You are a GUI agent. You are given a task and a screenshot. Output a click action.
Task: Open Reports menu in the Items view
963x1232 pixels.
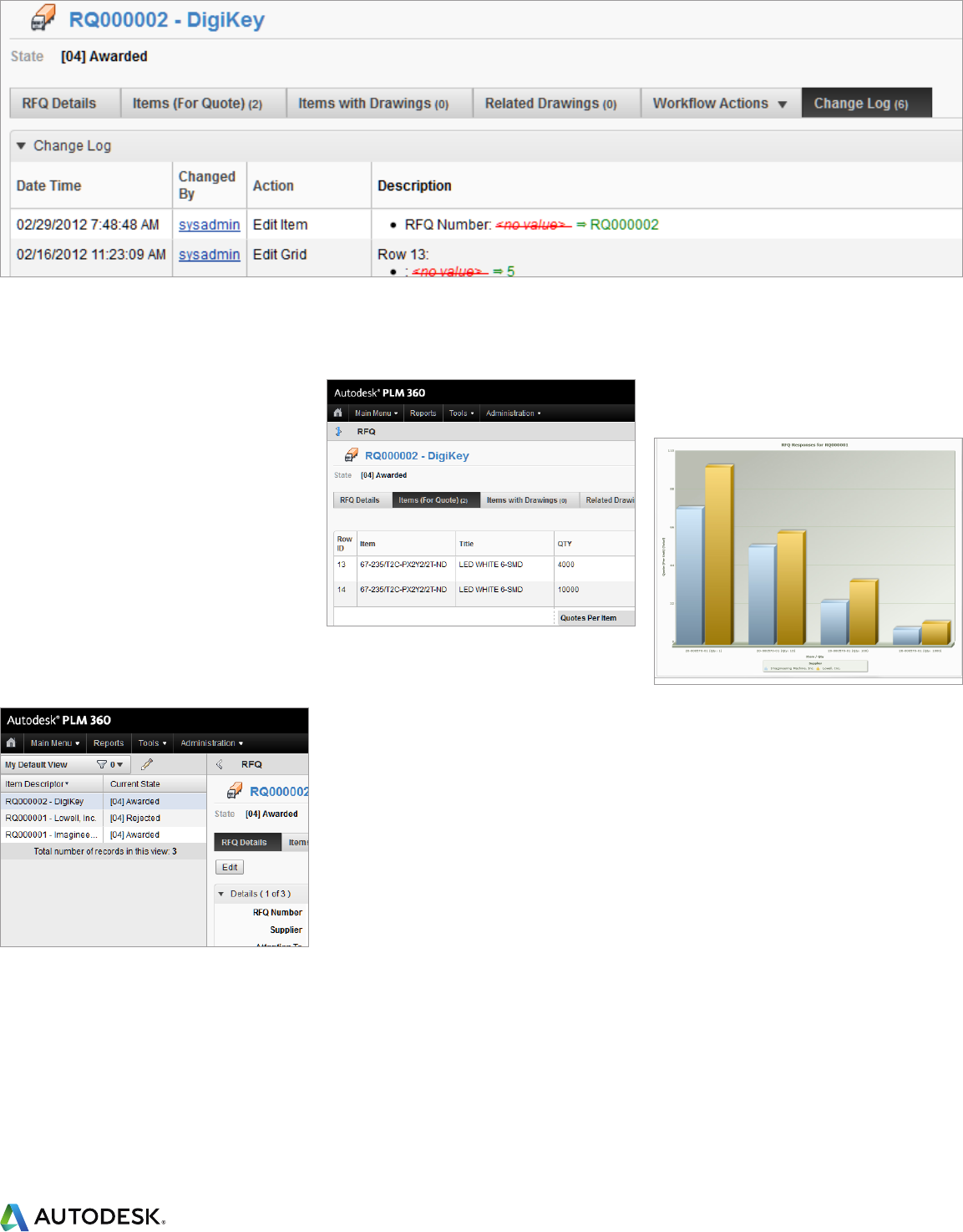pyautogui.click(x=423, y=413)
